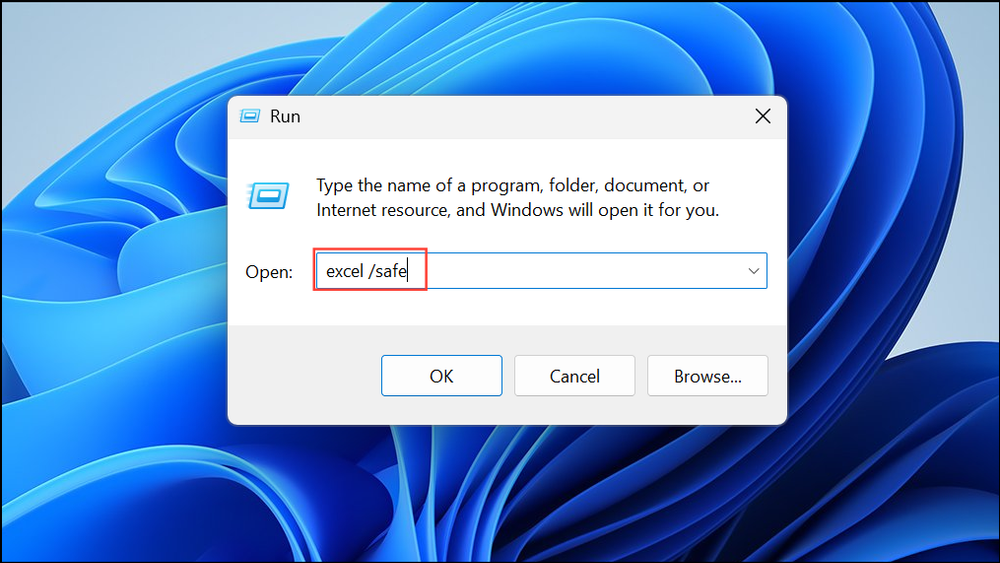1000x563 pixels.
Task: Click the large Run icon beside the description
Action: coord(268,196)
